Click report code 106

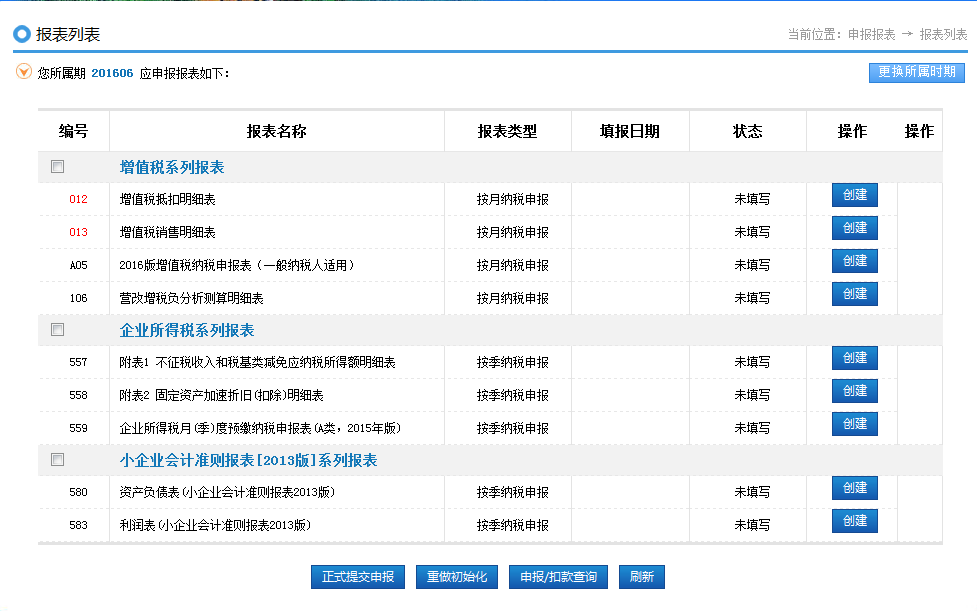(x=79, y=298)
